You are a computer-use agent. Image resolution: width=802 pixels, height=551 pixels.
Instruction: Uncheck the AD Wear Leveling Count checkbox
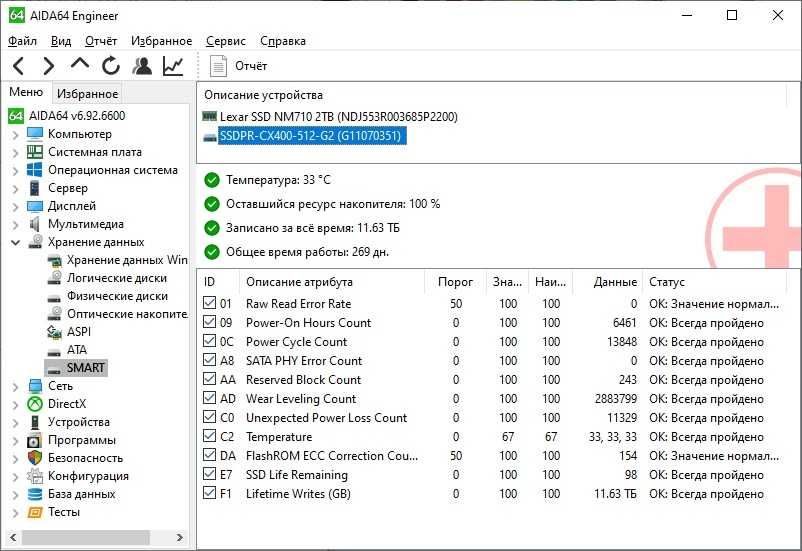(x=209, y=398)
